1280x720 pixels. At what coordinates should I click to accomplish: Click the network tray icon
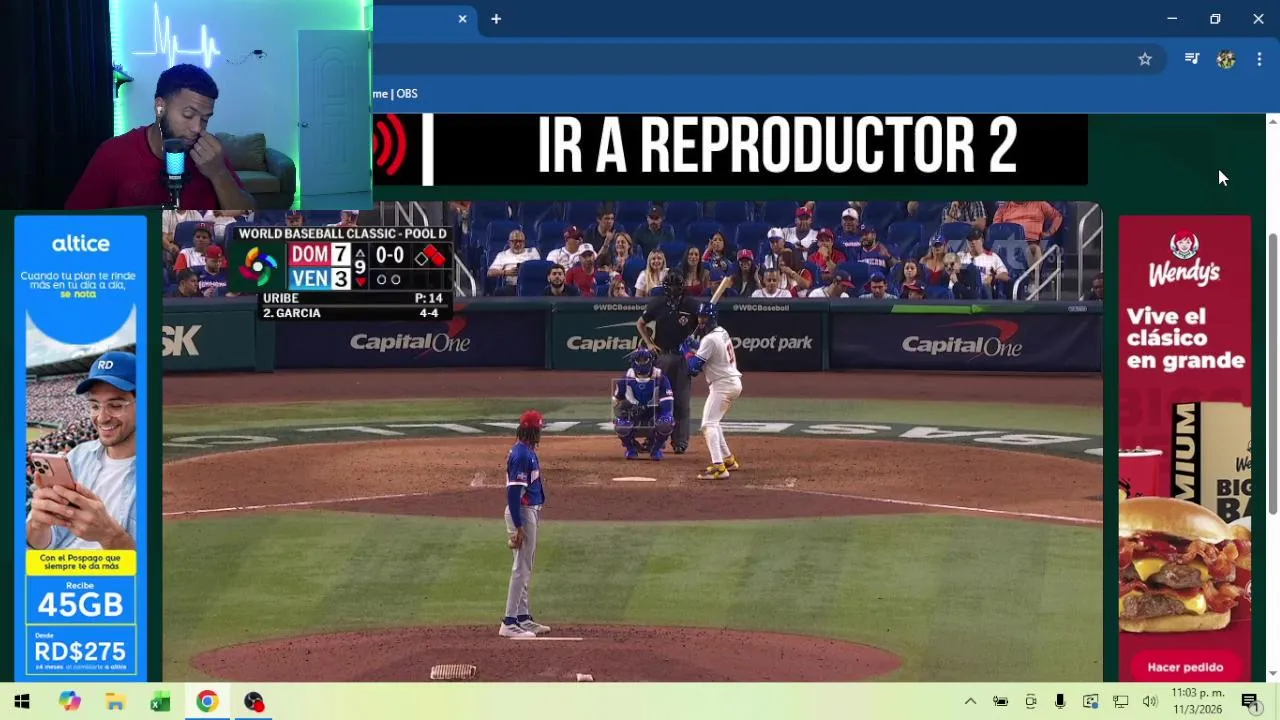click(1121, 702)
